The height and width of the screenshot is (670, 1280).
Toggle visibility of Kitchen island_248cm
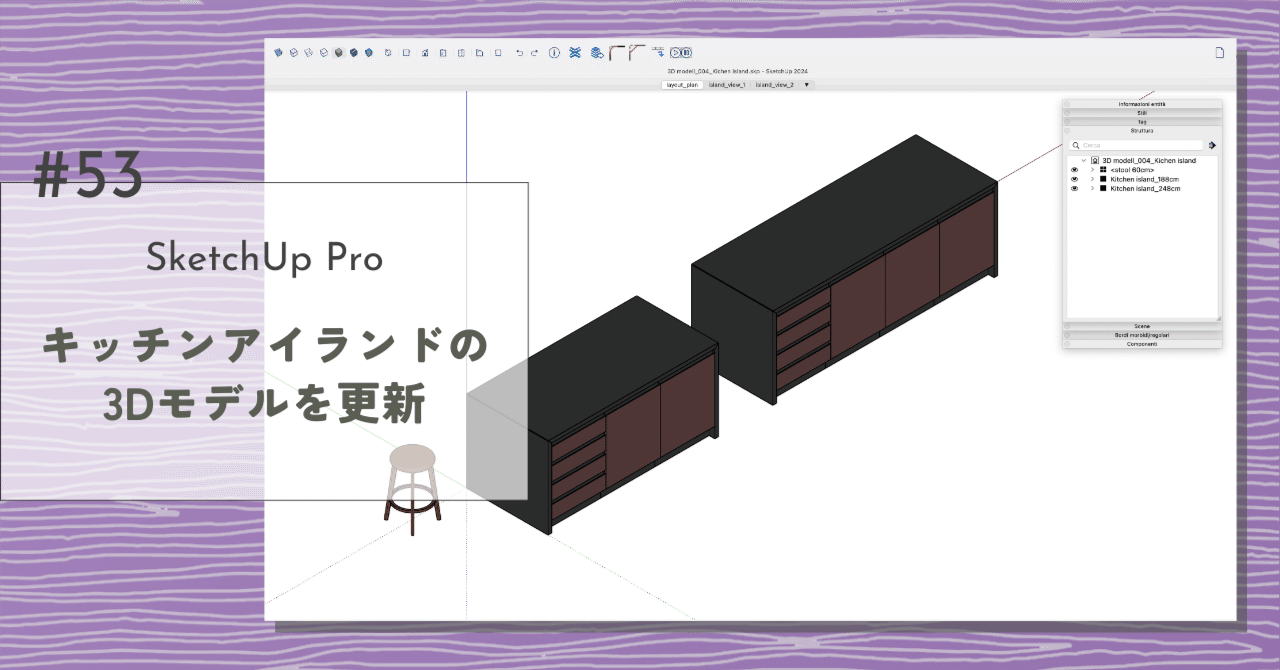1074,189
